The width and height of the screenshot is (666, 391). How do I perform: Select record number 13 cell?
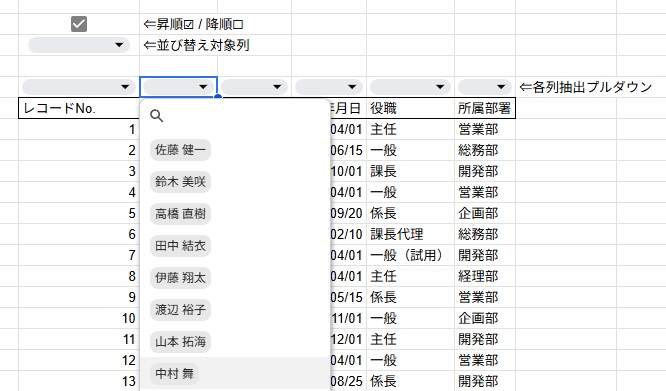coord(79,381)
